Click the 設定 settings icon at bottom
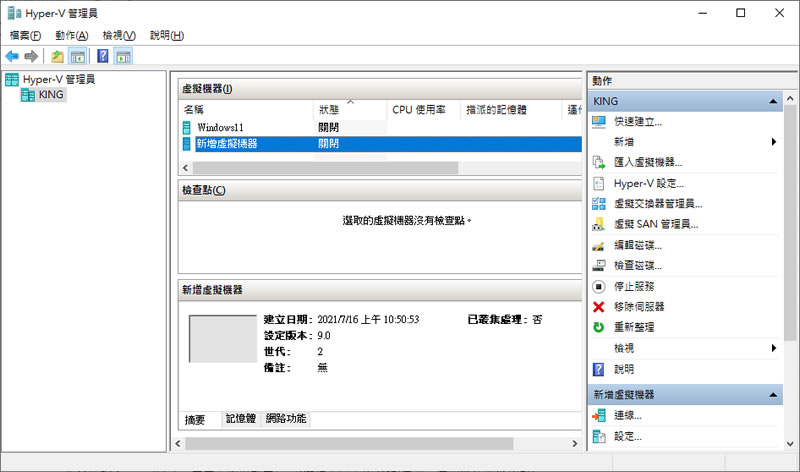The height and width of the screenshot is (472, 800). pyautogui.click(x=599, y=436)
